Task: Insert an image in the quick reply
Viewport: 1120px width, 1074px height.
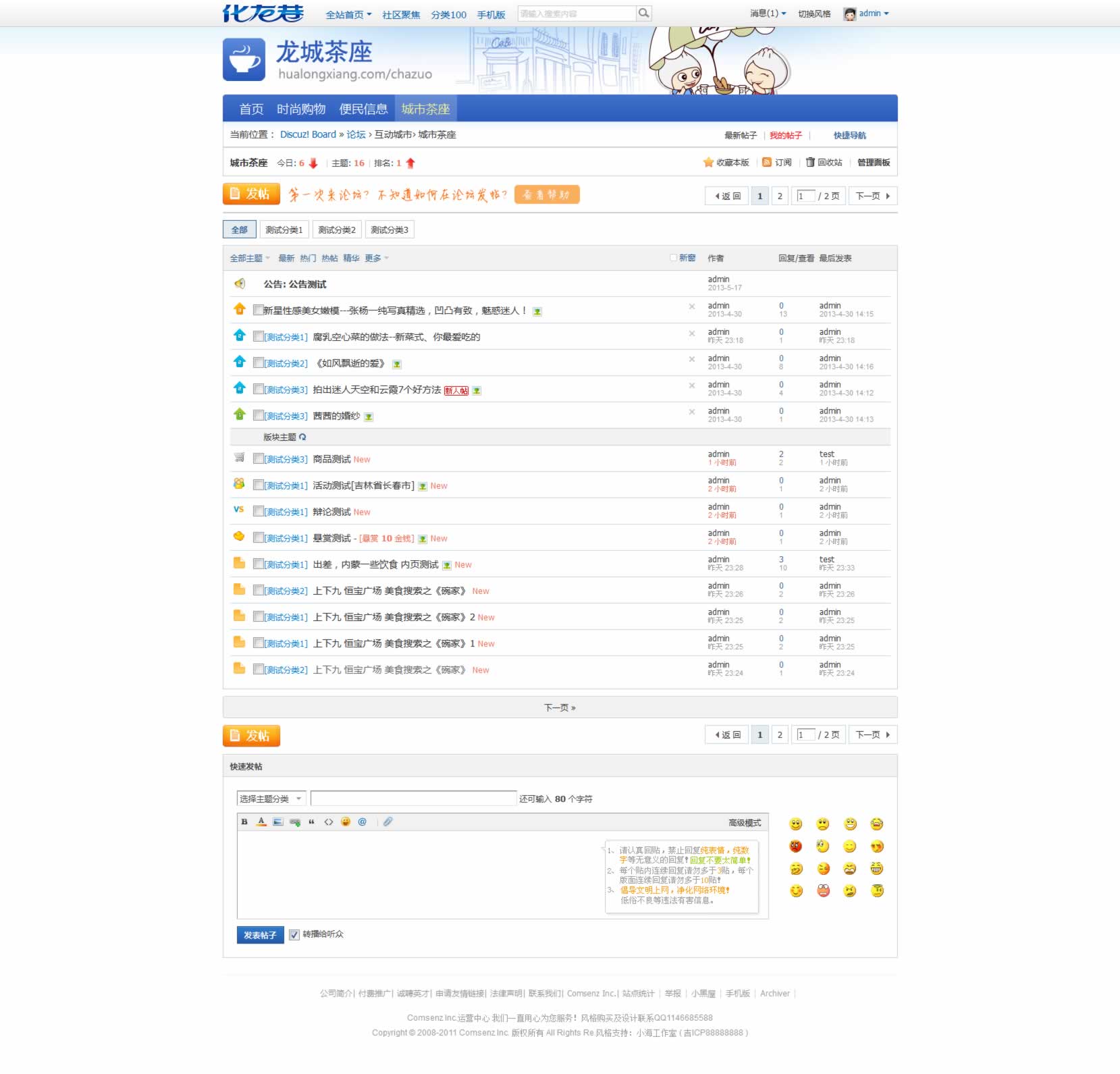Action: pos(277,822)
